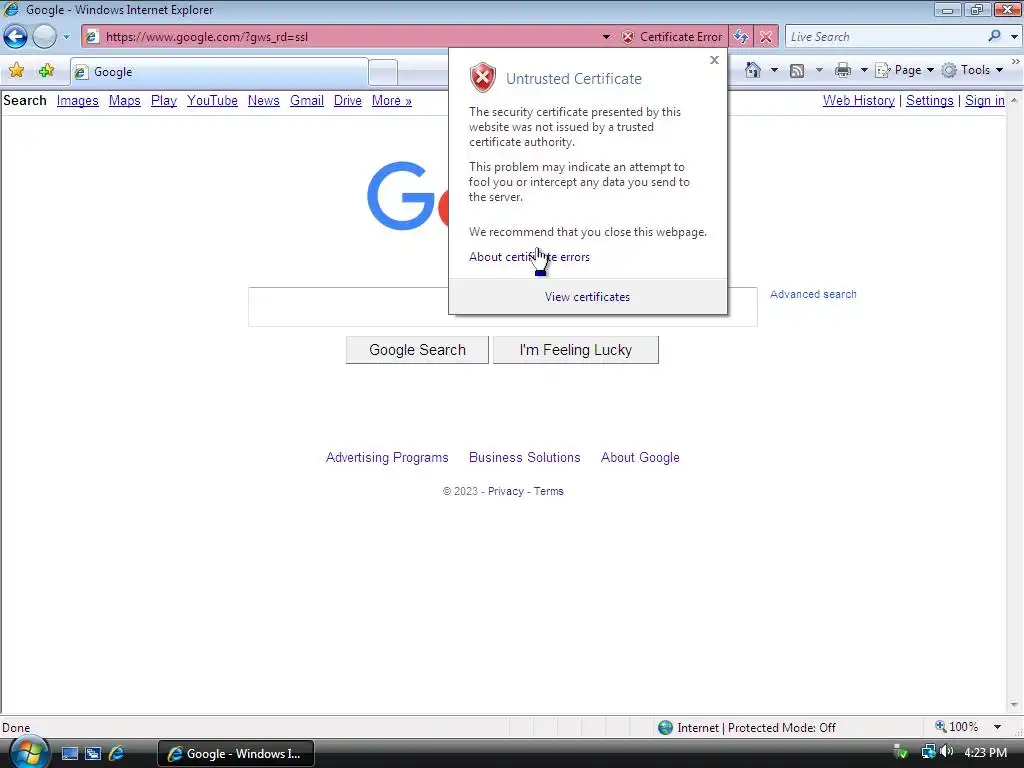Click the I'm Feeling Lucky button
1024x768 pixels.
pyautogui.click(x=575, y=350)
